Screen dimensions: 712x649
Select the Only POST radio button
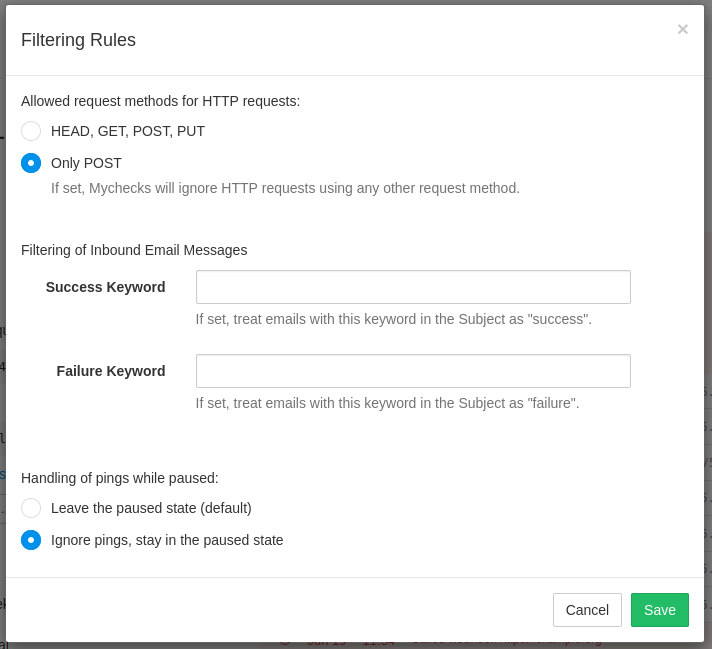31,163
